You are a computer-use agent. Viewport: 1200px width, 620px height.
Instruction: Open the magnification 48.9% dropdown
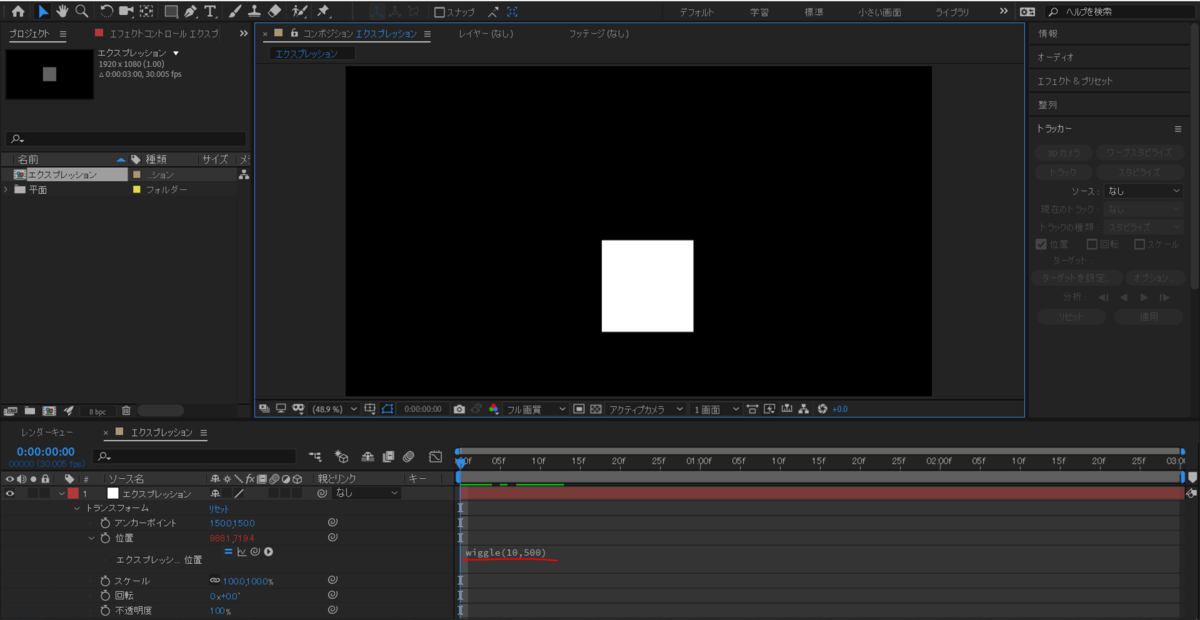(x=335, y=409)
